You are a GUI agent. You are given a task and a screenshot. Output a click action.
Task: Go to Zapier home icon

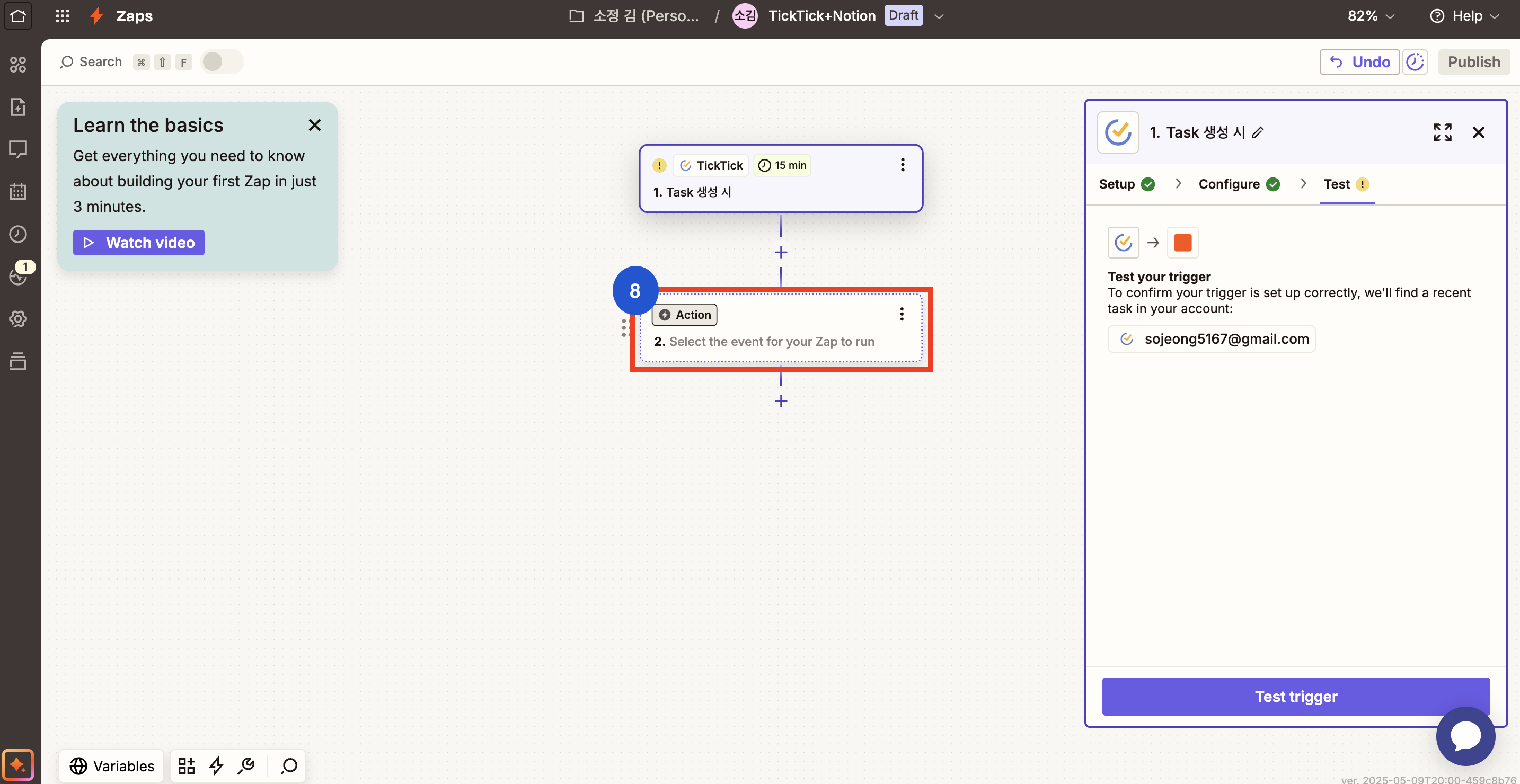(17, 15)
